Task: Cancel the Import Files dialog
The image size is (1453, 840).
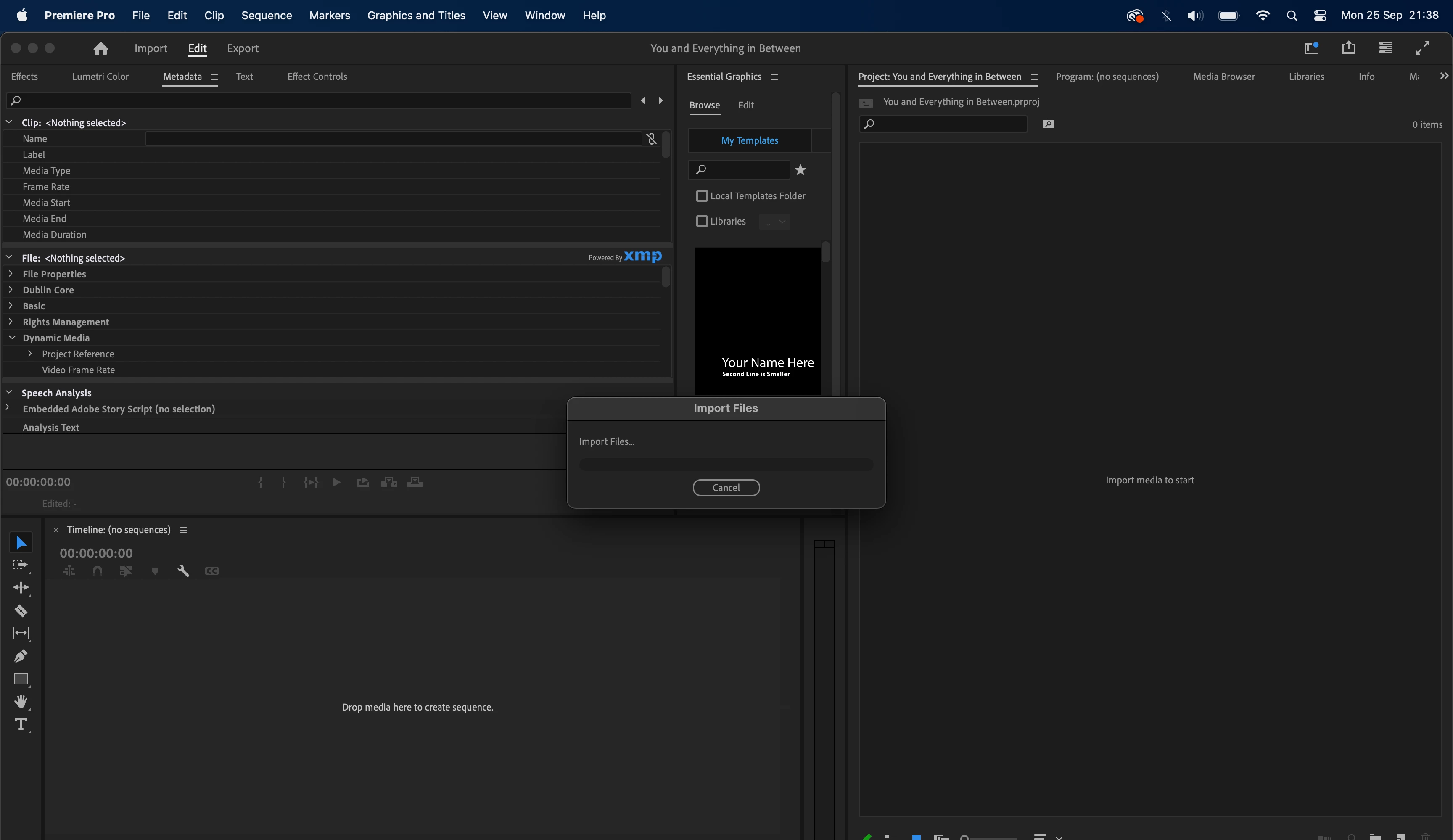Action: 726,488
